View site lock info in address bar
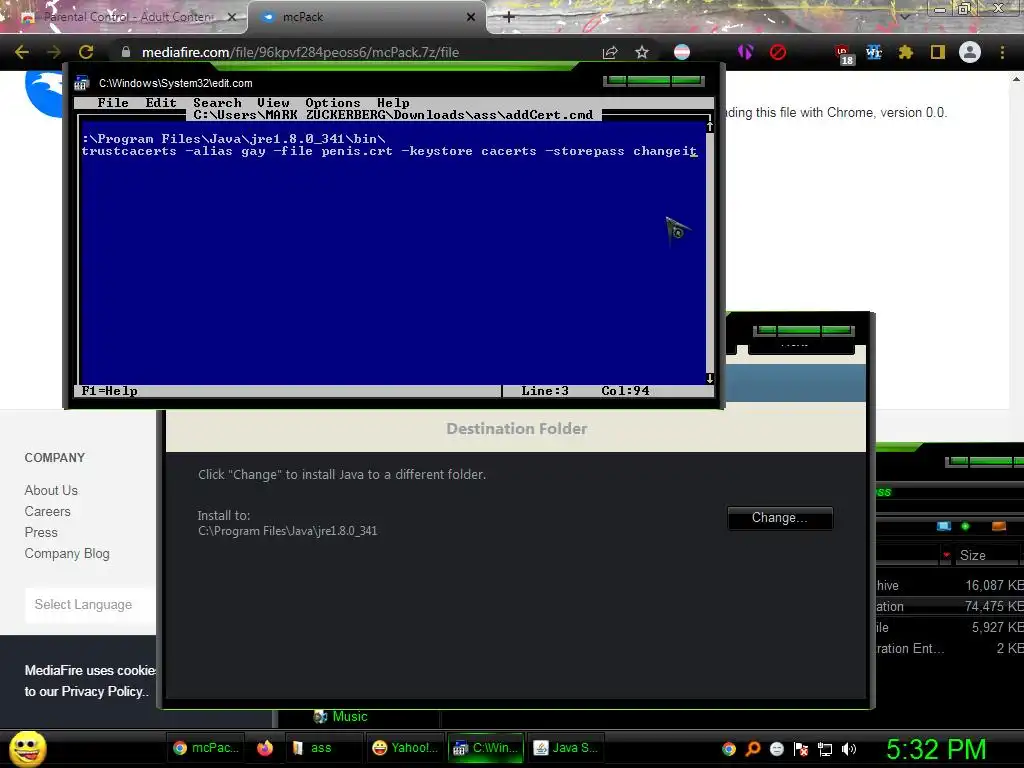1024x768 pixels. (126, 52)
